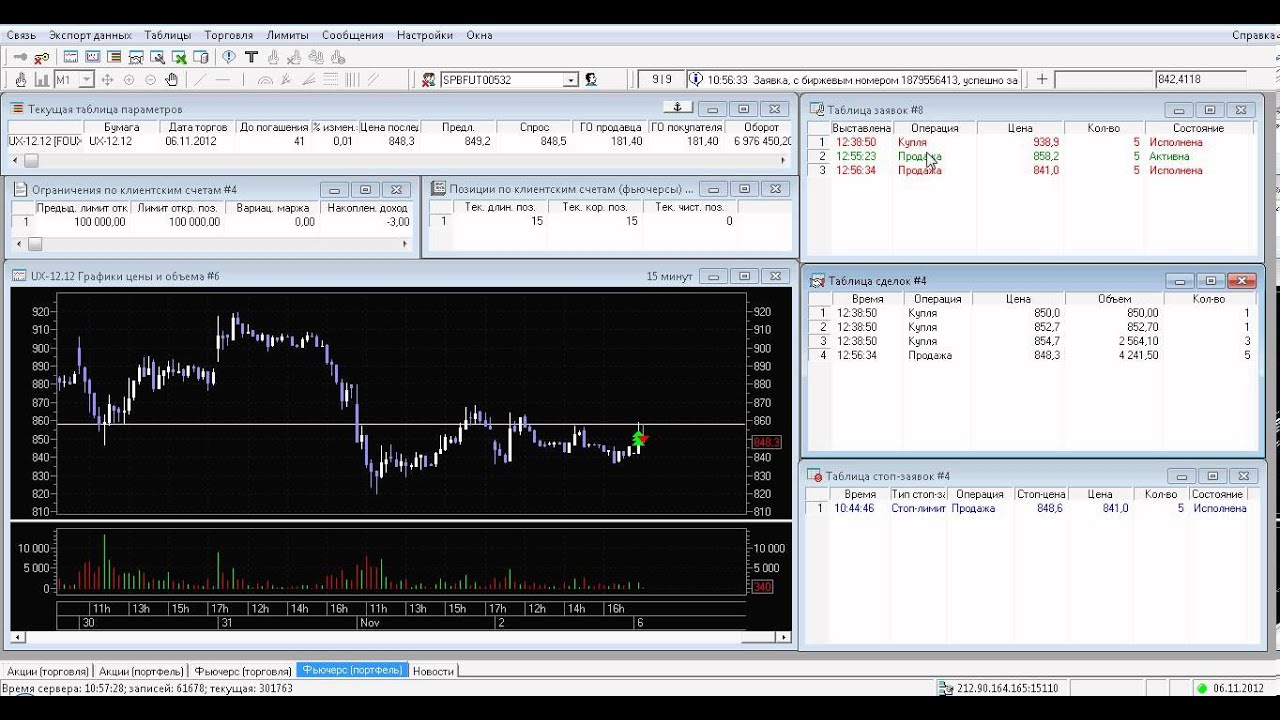Click the disconnect key icon with red X

point(42,57)
